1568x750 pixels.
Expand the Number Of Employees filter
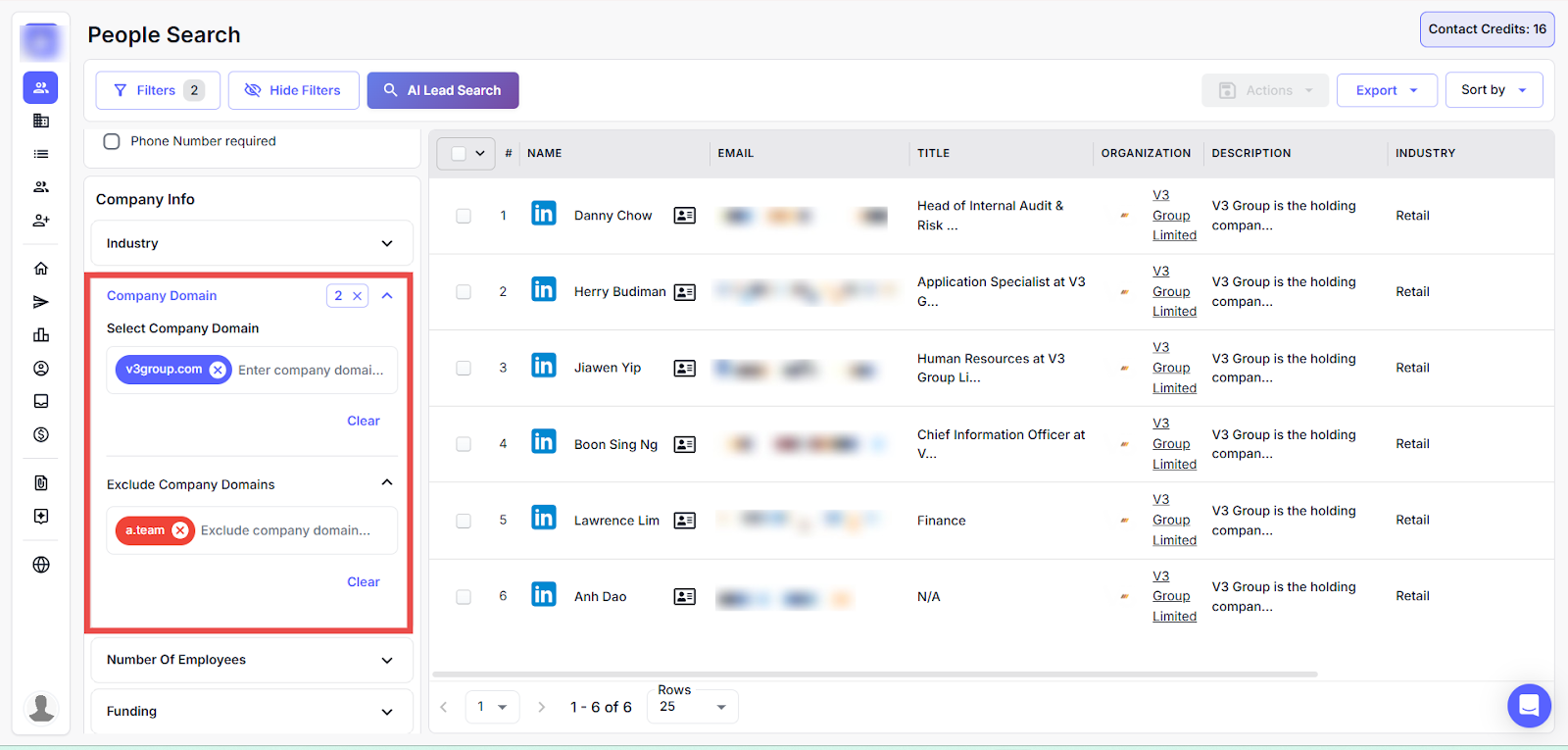(x=252, y=660)
